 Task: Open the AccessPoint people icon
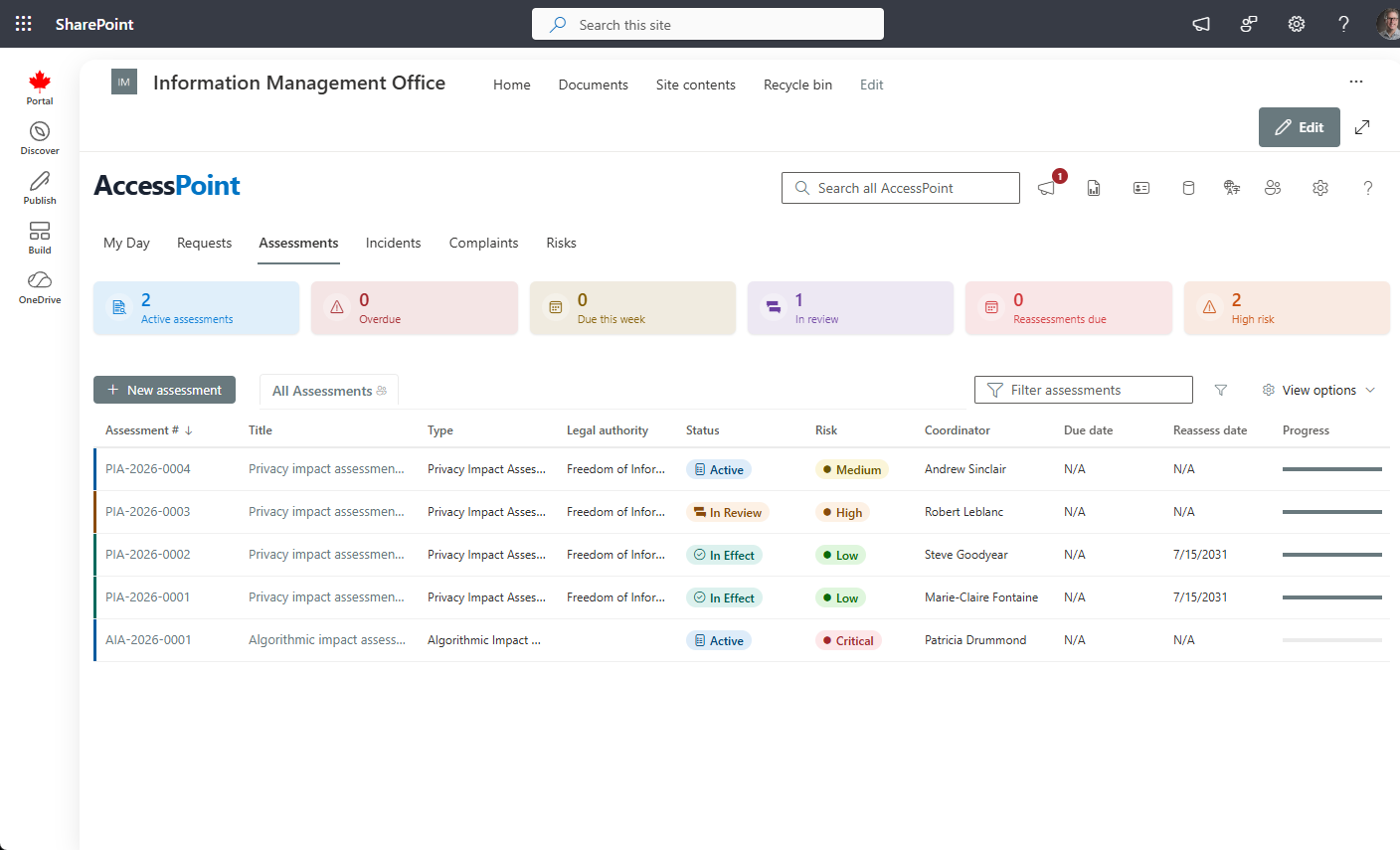coord(1273,188)
